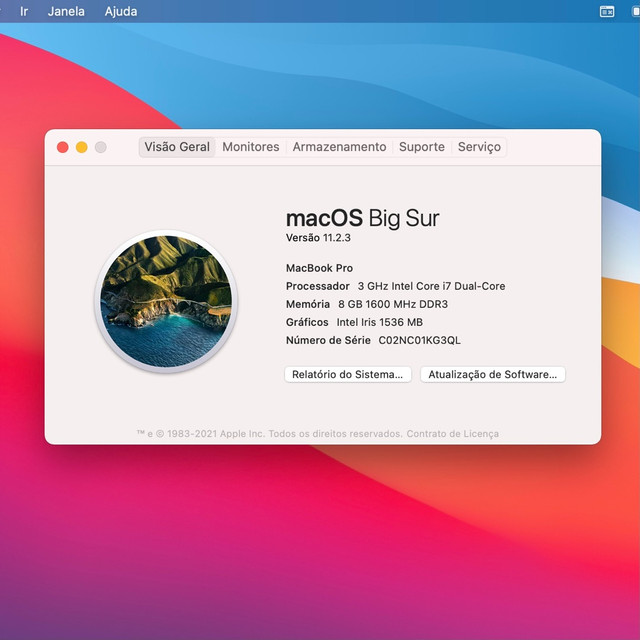
Task: Select the Visão Geral tab
Action: (177, 147)
